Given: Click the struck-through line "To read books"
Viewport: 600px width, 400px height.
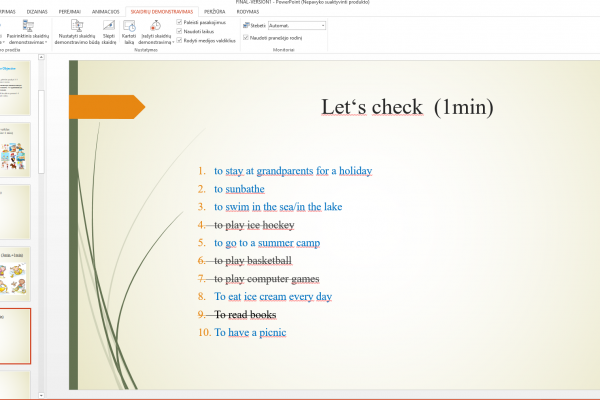Looking at the screenshot, I should click(245, 314).
